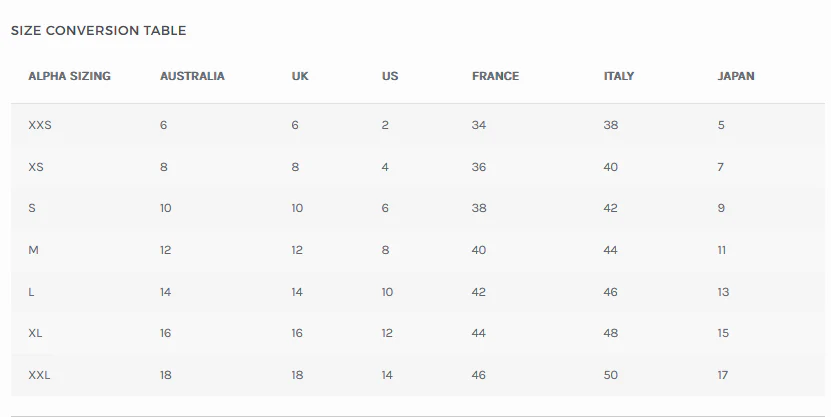Click the AUSTRALIA column header

point(192,76)
